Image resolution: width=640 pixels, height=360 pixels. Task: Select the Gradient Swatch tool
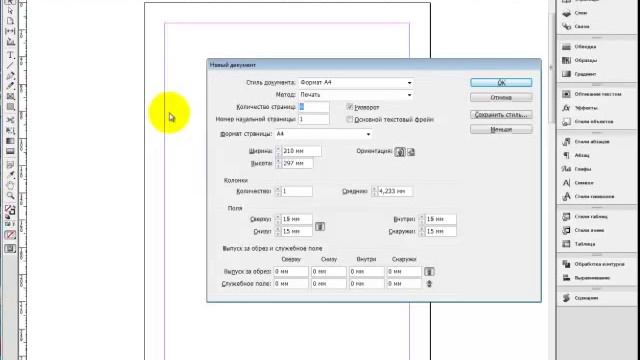(10, 141)
